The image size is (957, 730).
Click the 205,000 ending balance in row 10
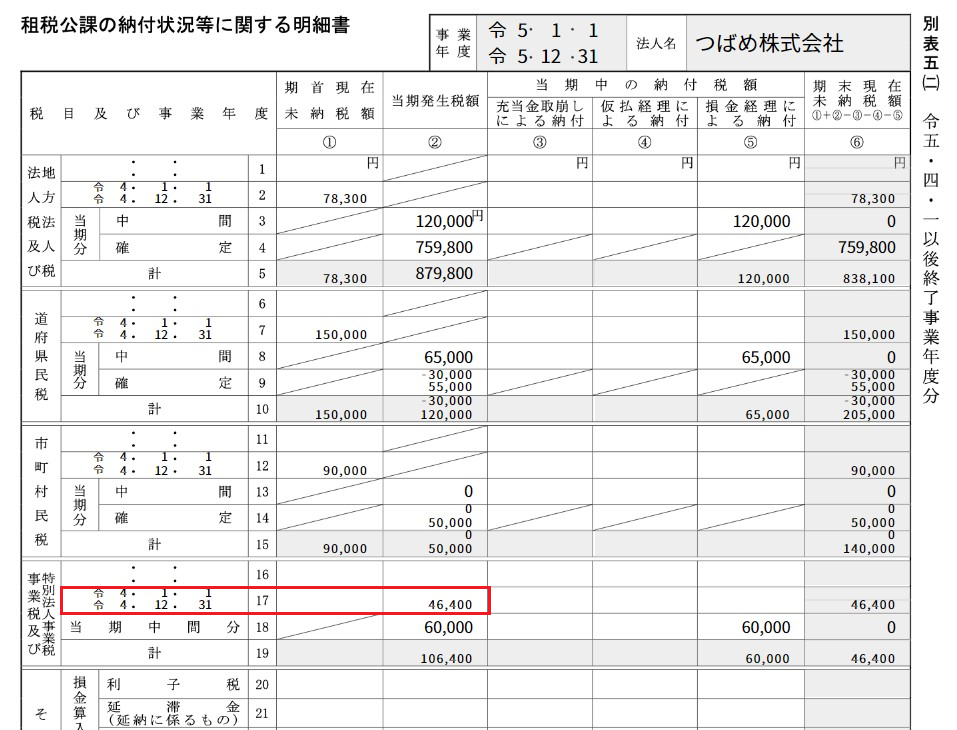pyautogui.click(x=869, y=414)
